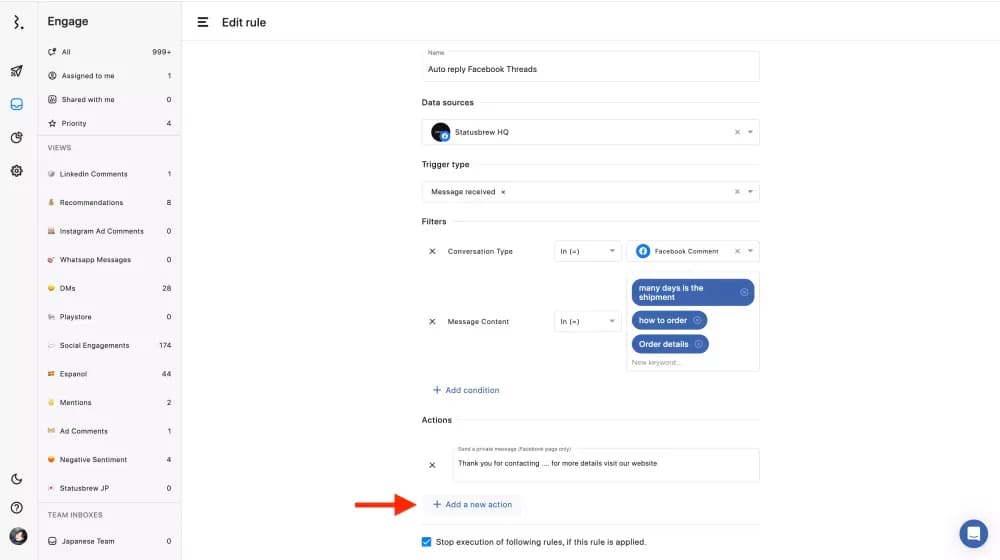The height and width of the screenshot is (560, 1000).
Task: Toggle 'Stop execution of following rules' checkbox
Action: coord(428,542)
